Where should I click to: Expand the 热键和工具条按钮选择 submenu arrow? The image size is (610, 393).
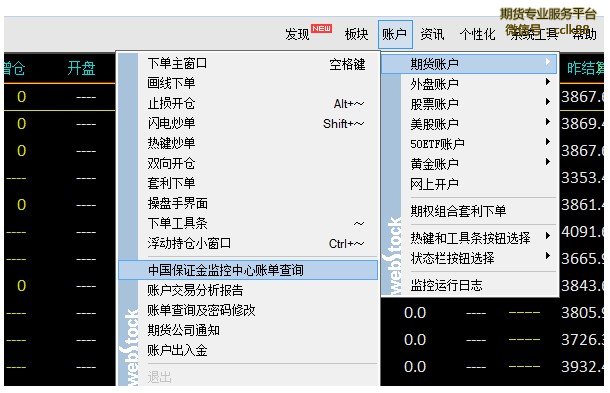pos(548,236)
